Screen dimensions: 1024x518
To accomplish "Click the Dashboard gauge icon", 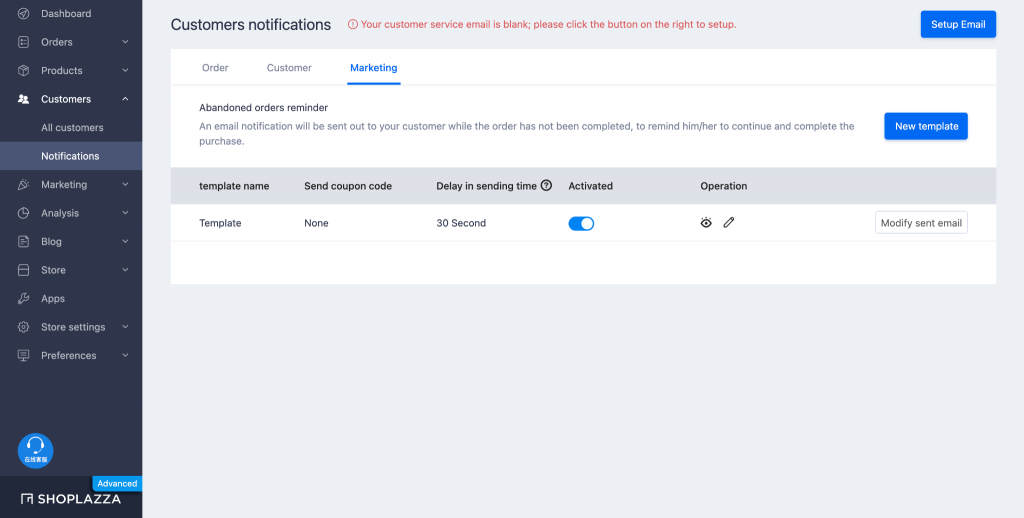I will click(23, 14).
